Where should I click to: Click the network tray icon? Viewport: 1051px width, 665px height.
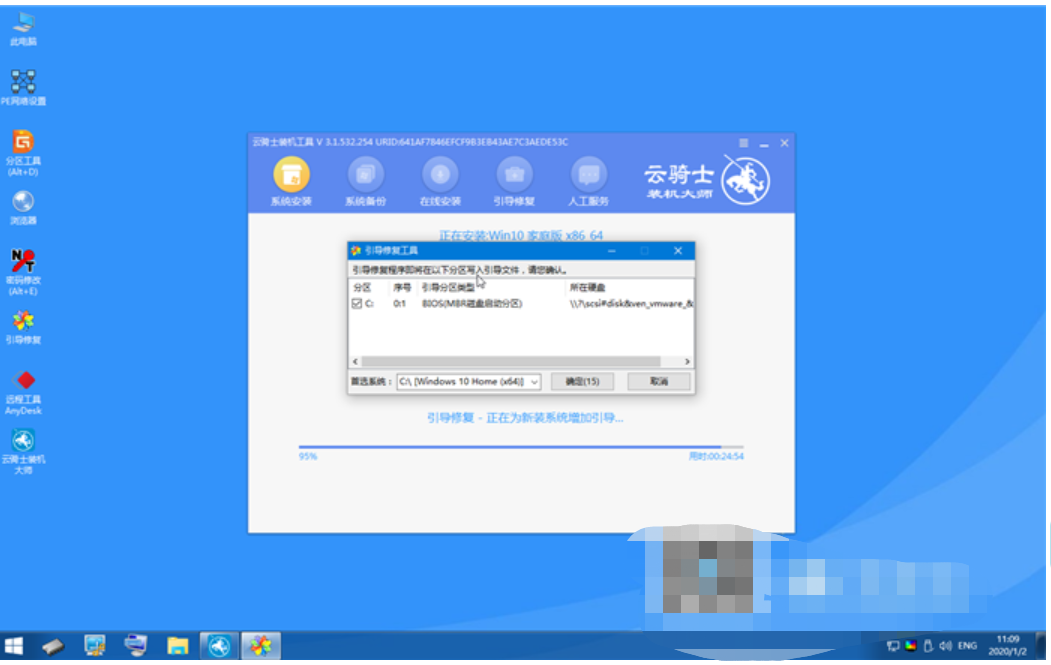(x=893, y=646)
